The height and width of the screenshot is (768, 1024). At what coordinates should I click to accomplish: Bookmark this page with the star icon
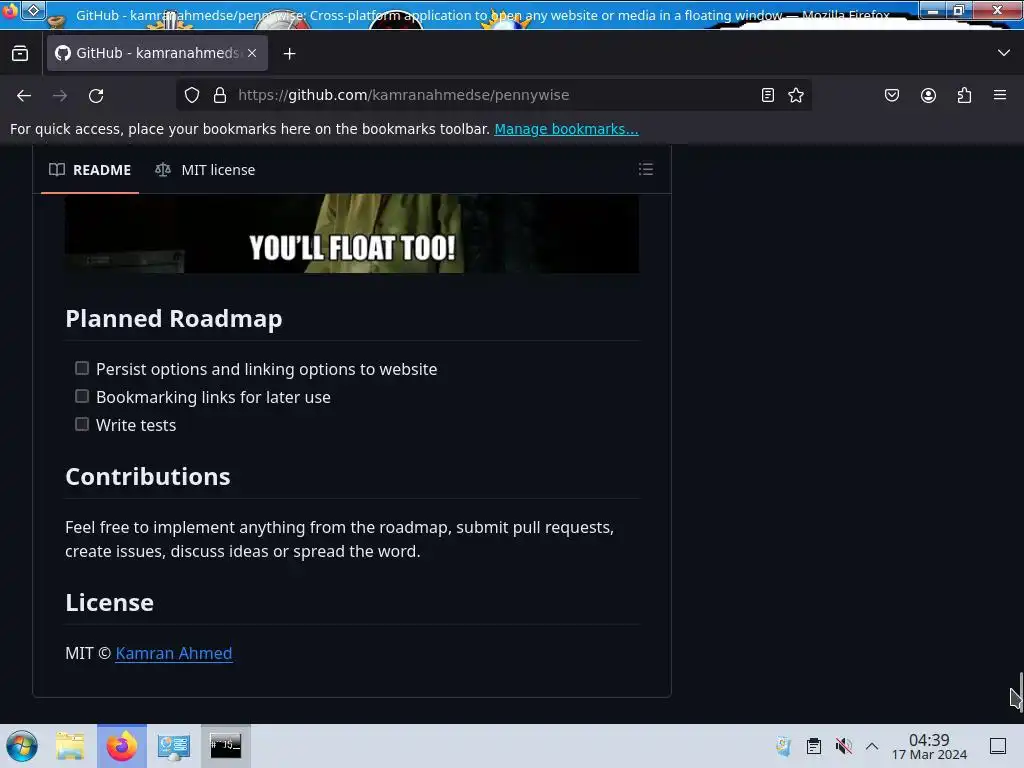click(x=796, y=95)
